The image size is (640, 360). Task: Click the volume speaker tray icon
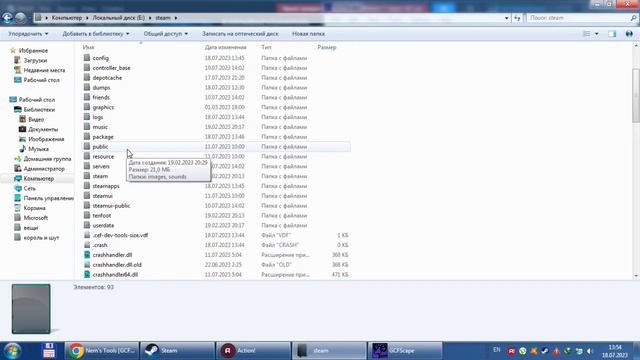click(590, 351)
